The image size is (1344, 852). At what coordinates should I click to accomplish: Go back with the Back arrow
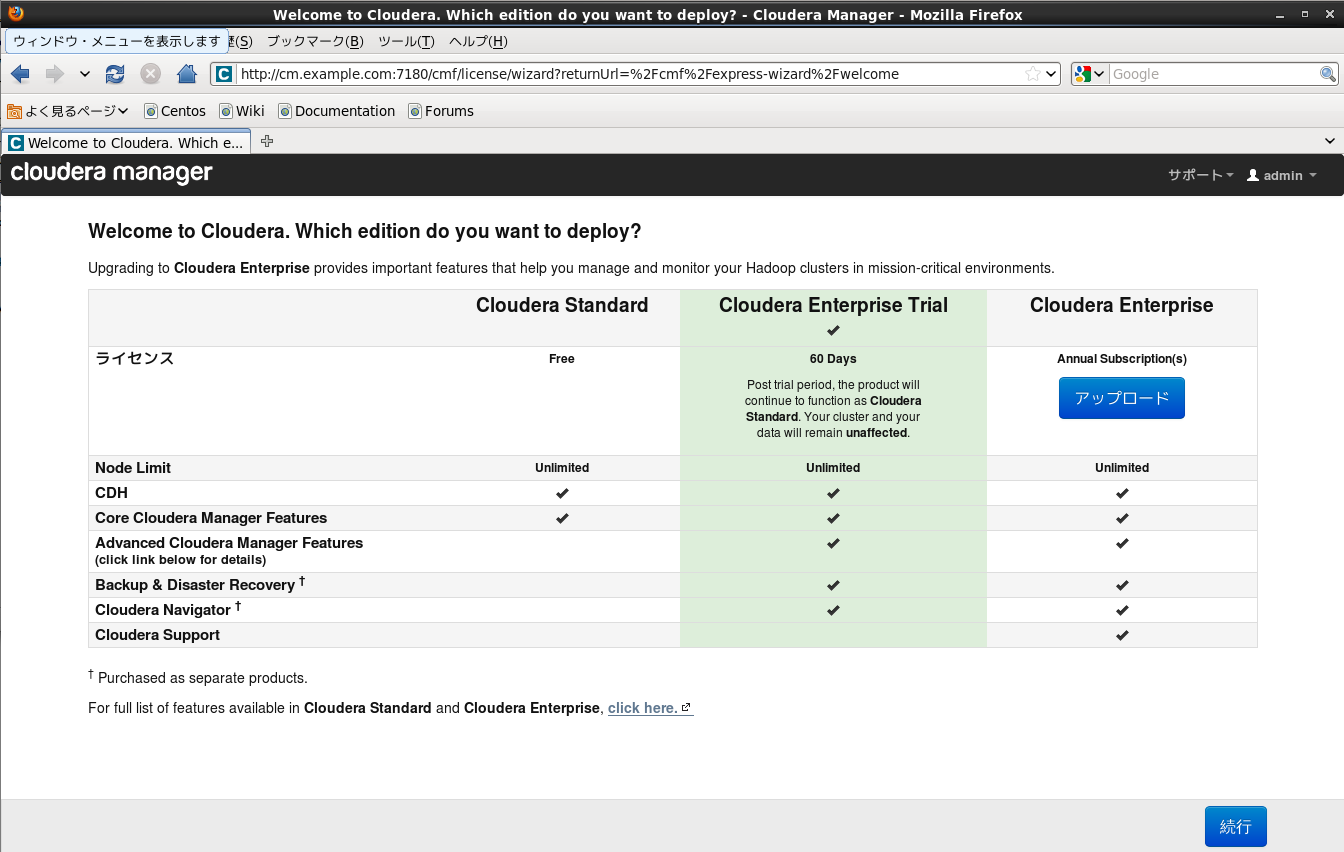click(x=20, y=74)
